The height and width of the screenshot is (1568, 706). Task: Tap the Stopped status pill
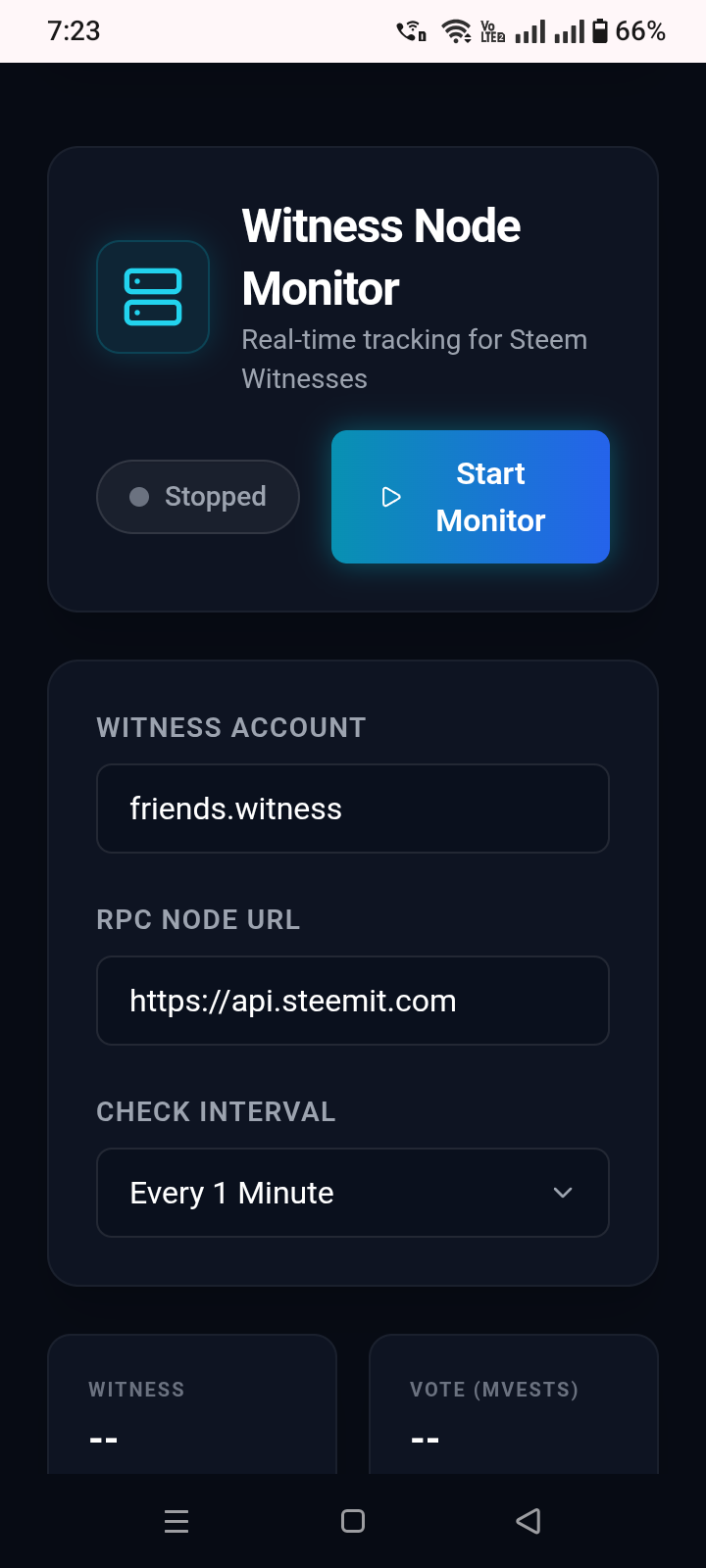coord(198,497)
